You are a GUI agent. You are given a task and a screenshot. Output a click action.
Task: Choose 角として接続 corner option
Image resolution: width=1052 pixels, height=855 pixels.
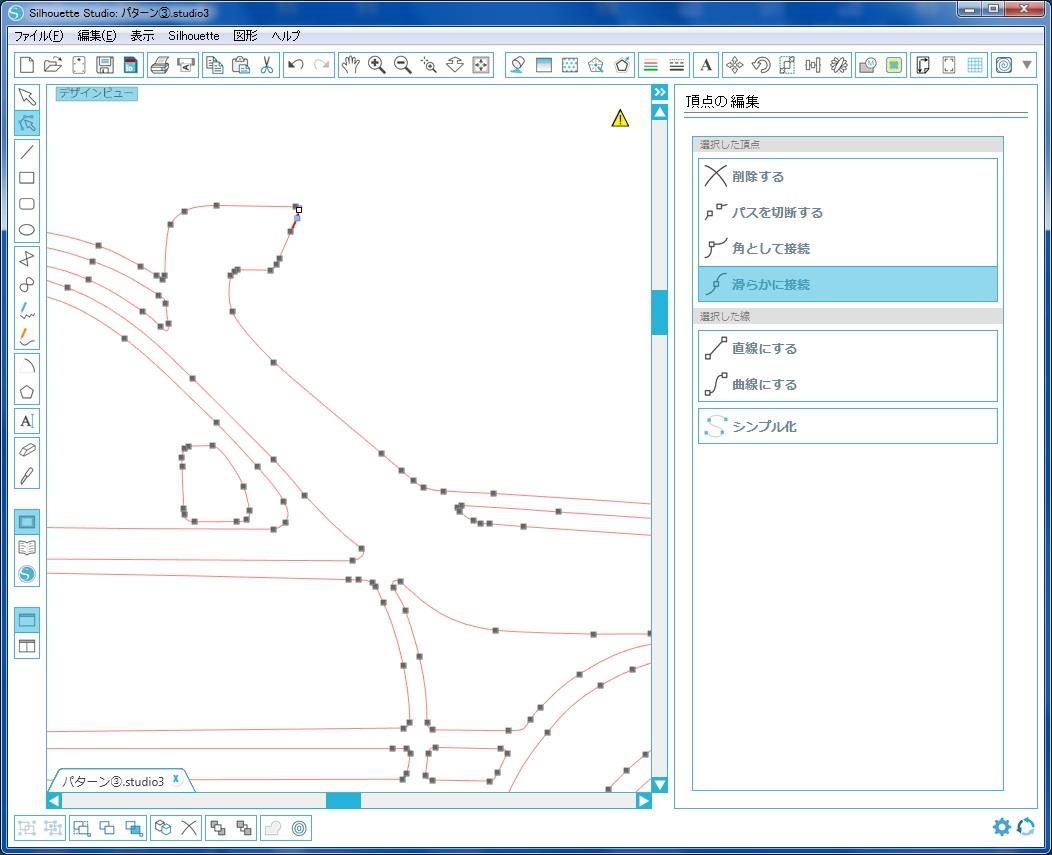coord(847,248)
